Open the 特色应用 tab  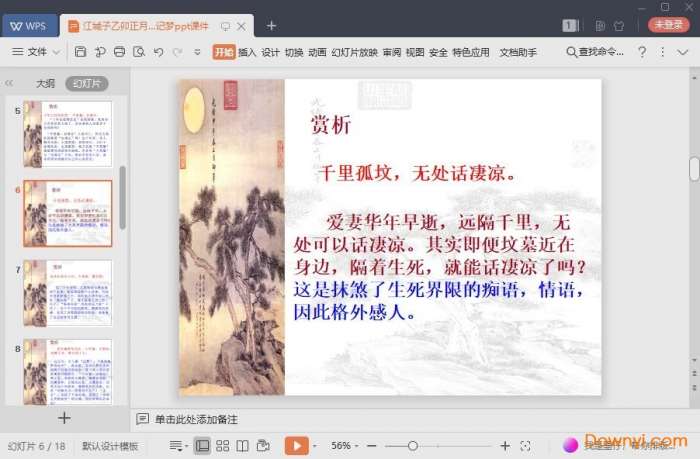(471, 52)
